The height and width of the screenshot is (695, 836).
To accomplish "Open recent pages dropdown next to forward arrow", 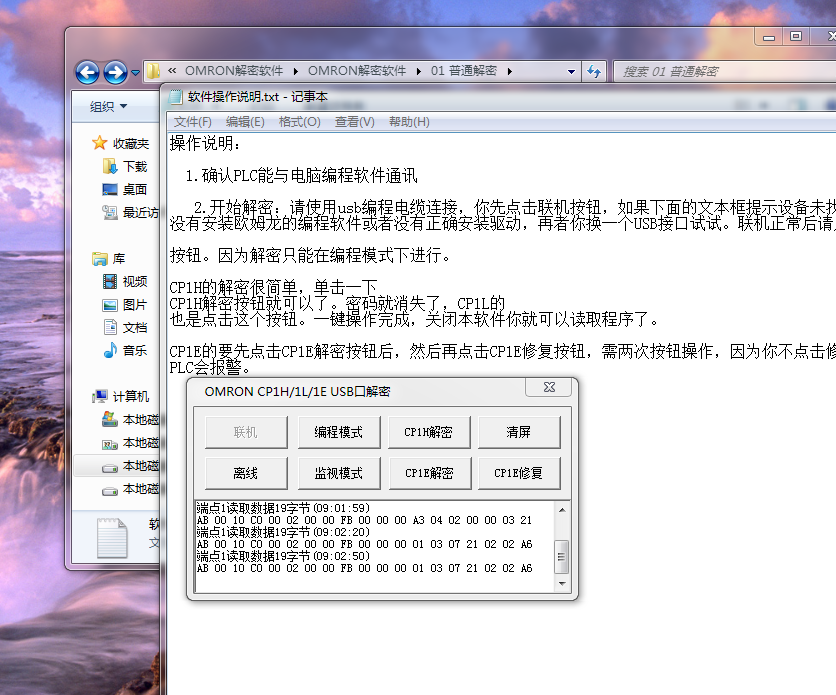I will [x=135, y=72].
